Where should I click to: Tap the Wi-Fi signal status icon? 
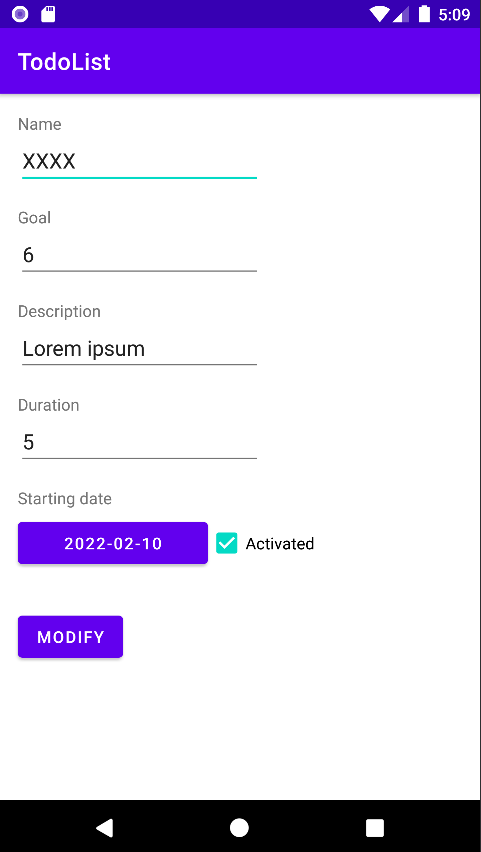[x=379, y=14]
